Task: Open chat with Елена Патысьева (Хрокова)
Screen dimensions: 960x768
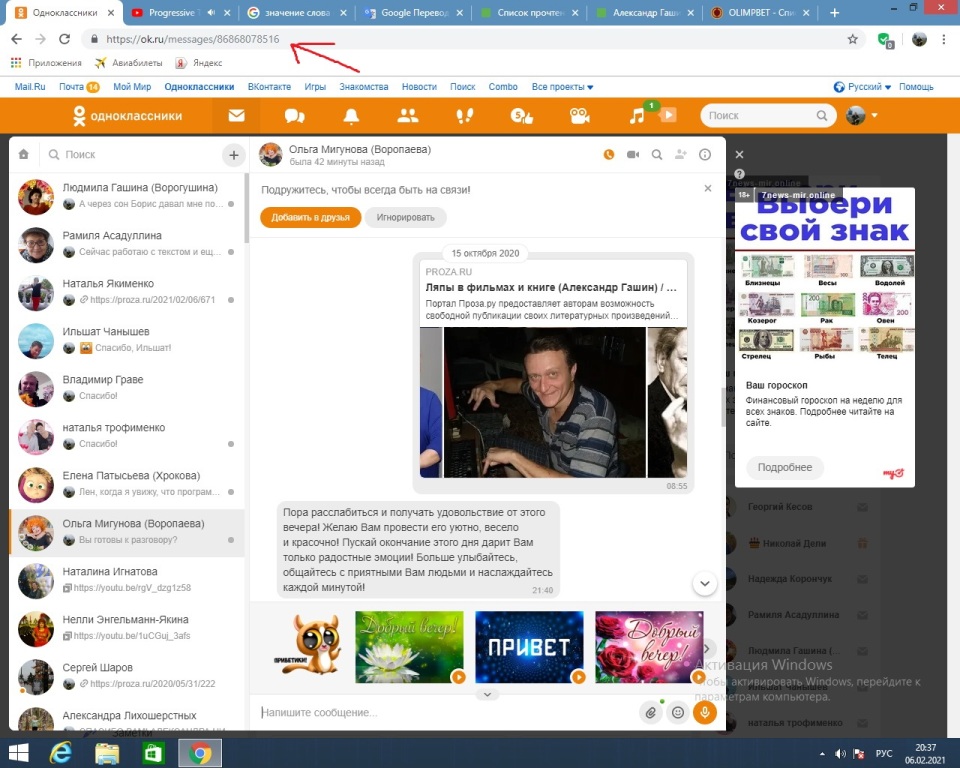Action: click(x=127, y=484)
